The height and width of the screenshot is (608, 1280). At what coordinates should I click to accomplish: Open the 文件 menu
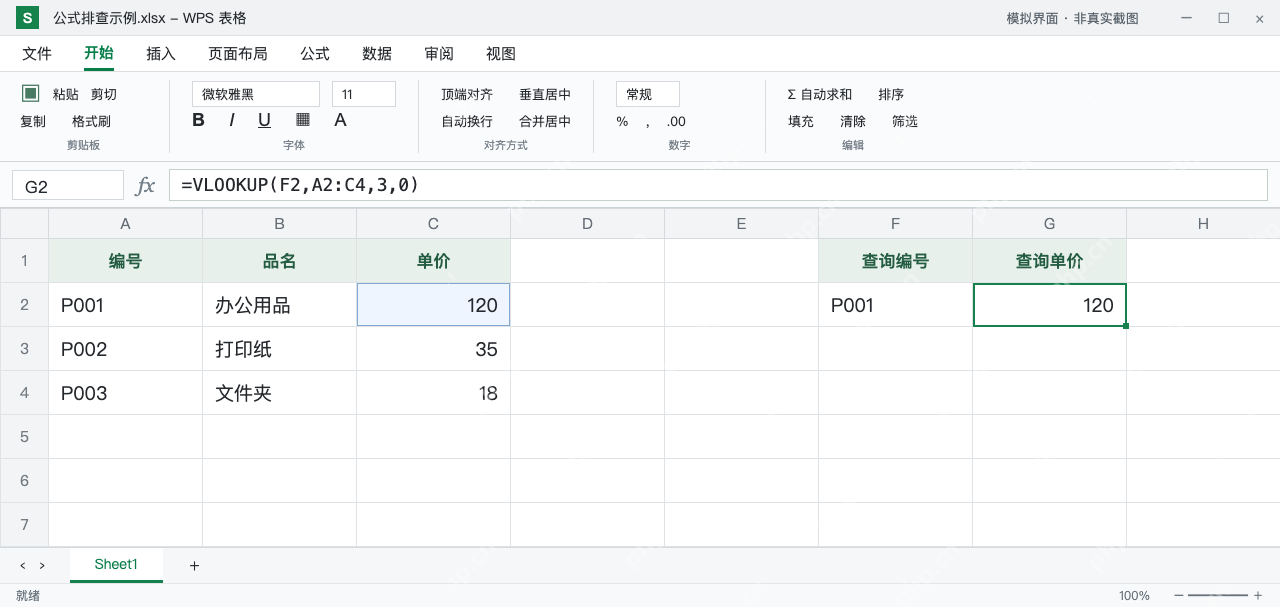coord(37,54)
